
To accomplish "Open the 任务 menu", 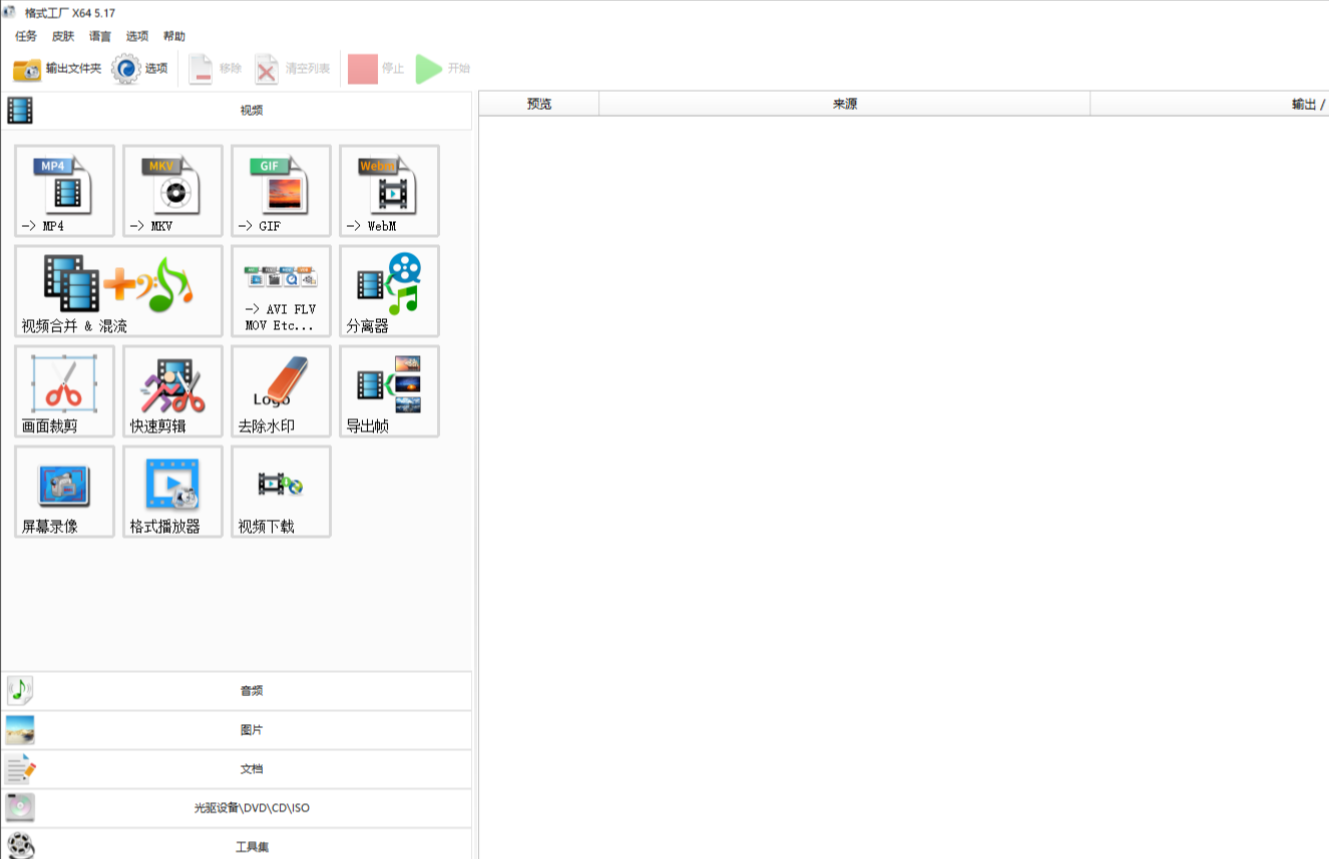I will 26,36.
